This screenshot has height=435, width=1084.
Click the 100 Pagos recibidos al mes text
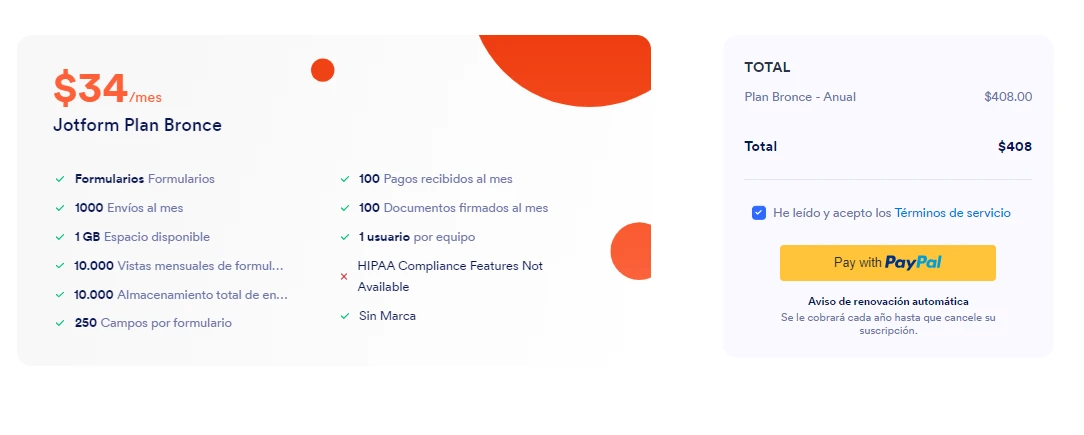coord(436,178)
